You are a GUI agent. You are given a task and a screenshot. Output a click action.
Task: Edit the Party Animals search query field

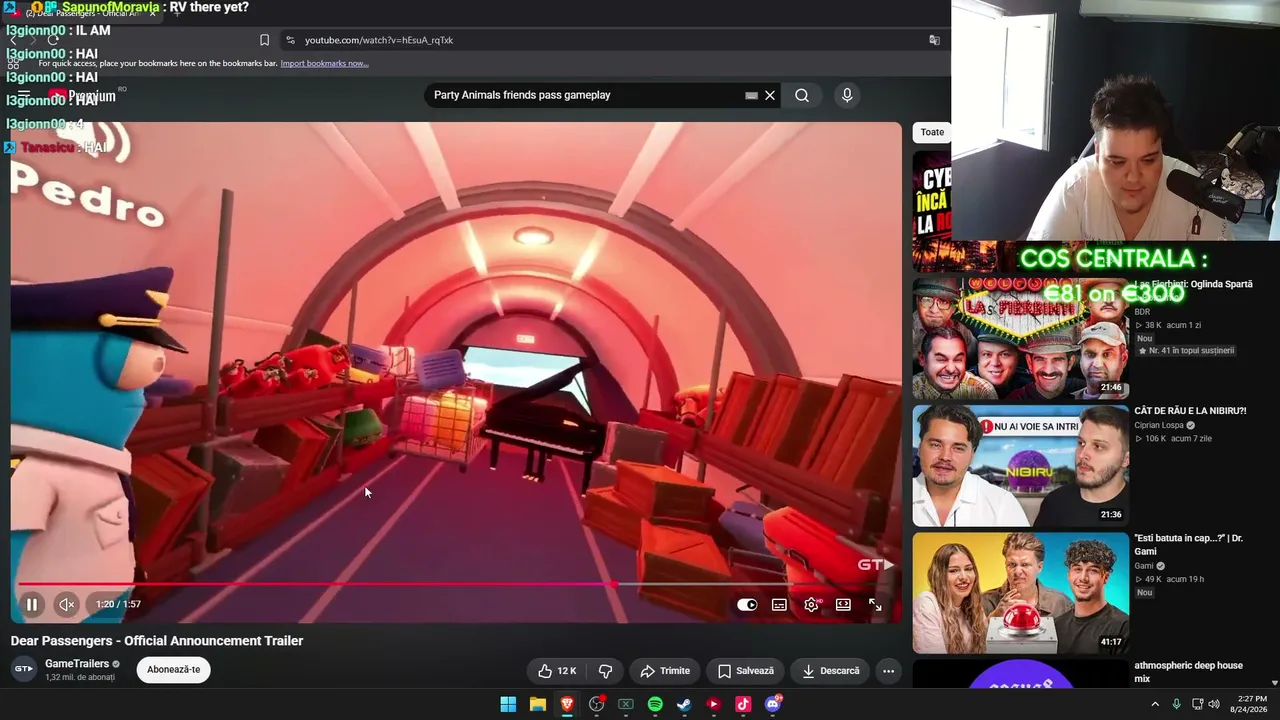pyautogui.click(x=585, y=95)
